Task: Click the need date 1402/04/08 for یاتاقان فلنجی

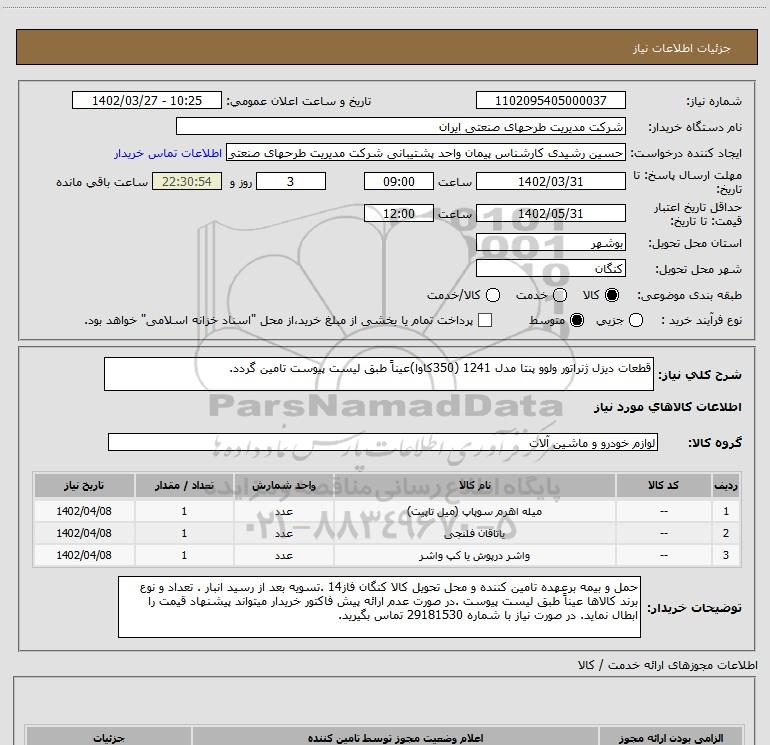Action: pyautogui.click(x=84, y=533)
